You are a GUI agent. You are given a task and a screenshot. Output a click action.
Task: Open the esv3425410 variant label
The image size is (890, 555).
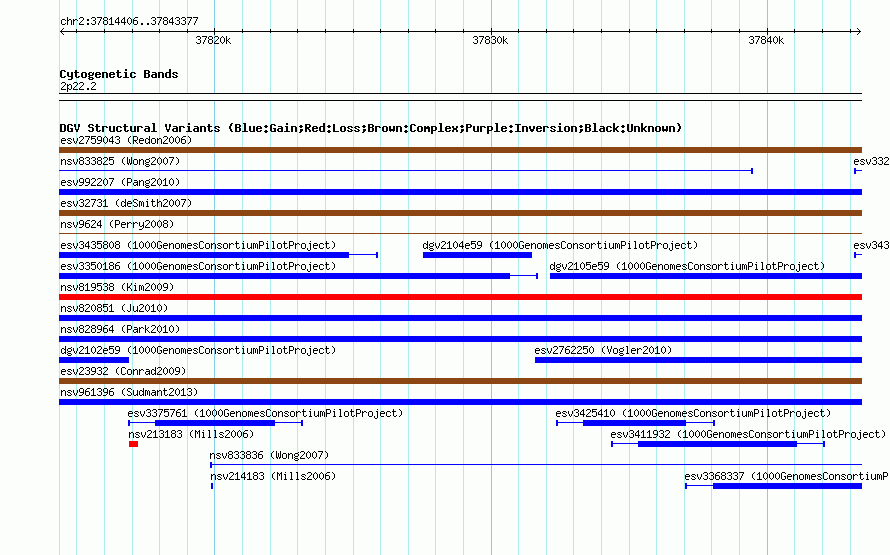[693, 413]
